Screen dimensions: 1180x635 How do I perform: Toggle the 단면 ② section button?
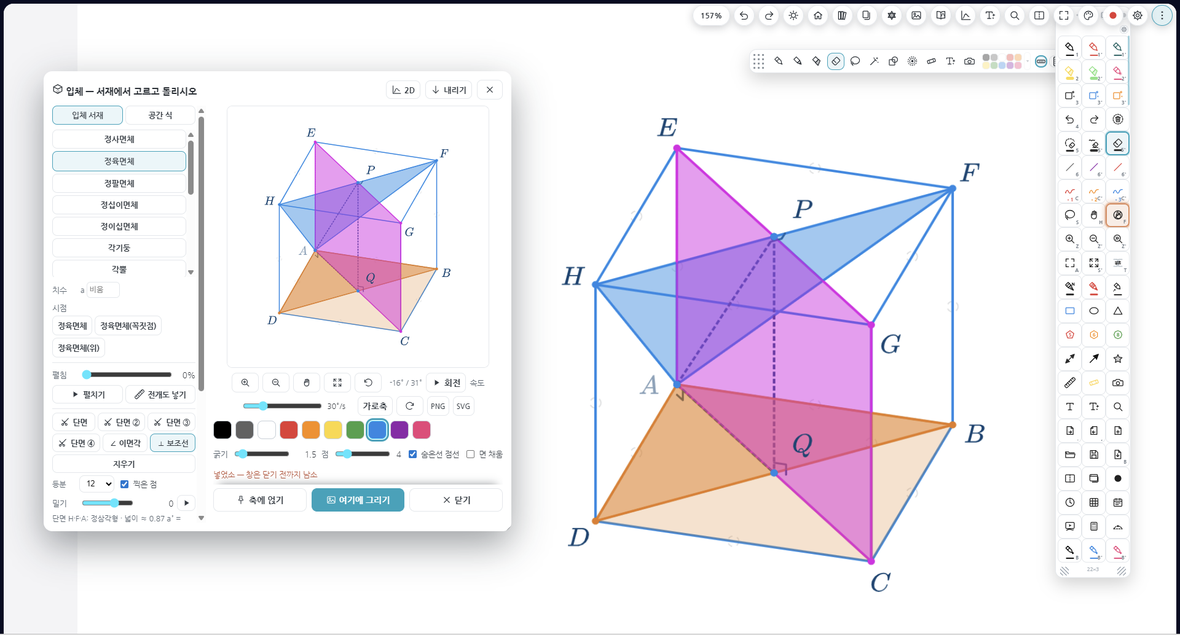pos(122,422)
